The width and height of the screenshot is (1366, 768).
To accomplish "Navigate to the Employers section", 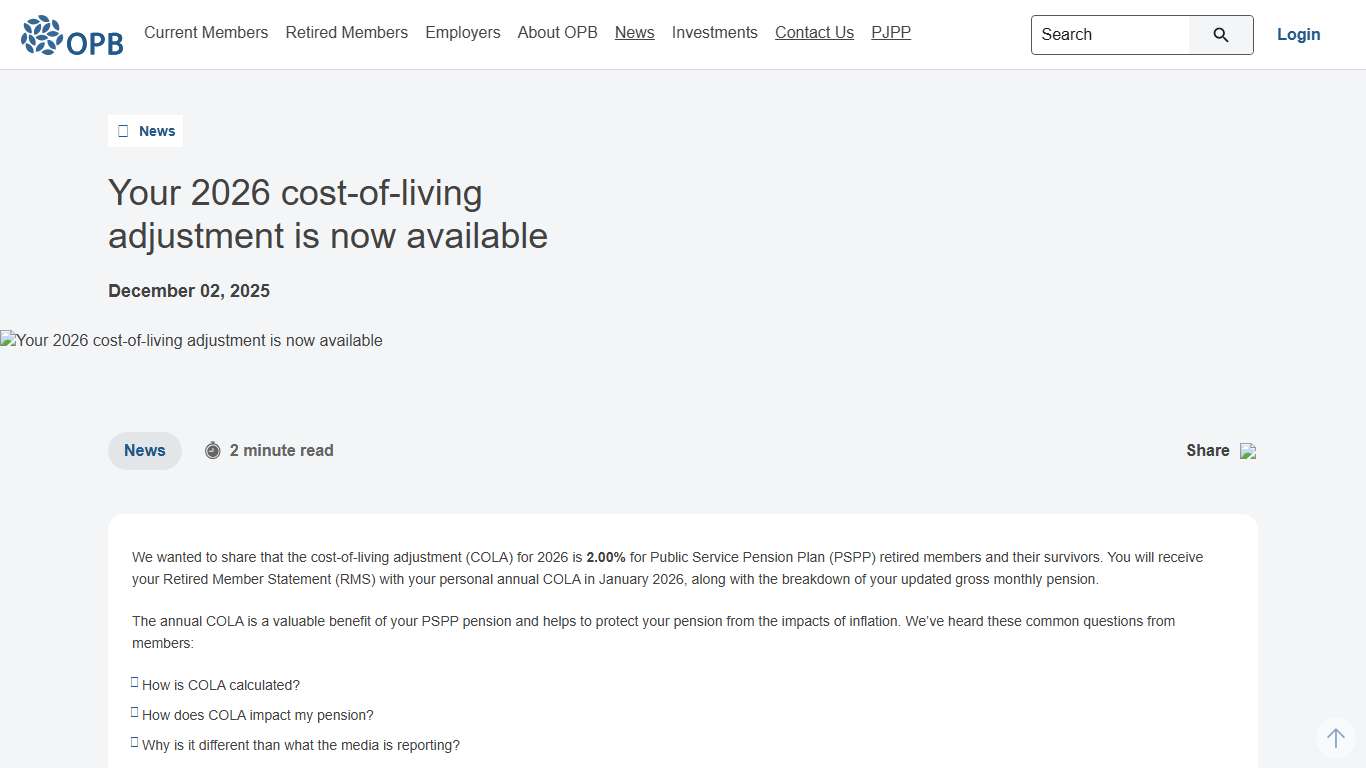I will (x=462, y=32).
